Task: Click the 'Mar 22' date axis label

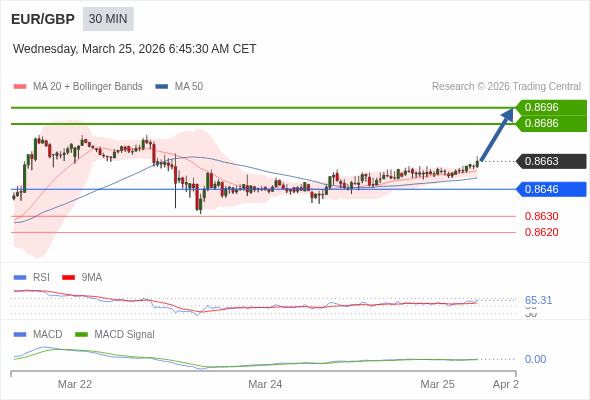Action: (75, 384)
